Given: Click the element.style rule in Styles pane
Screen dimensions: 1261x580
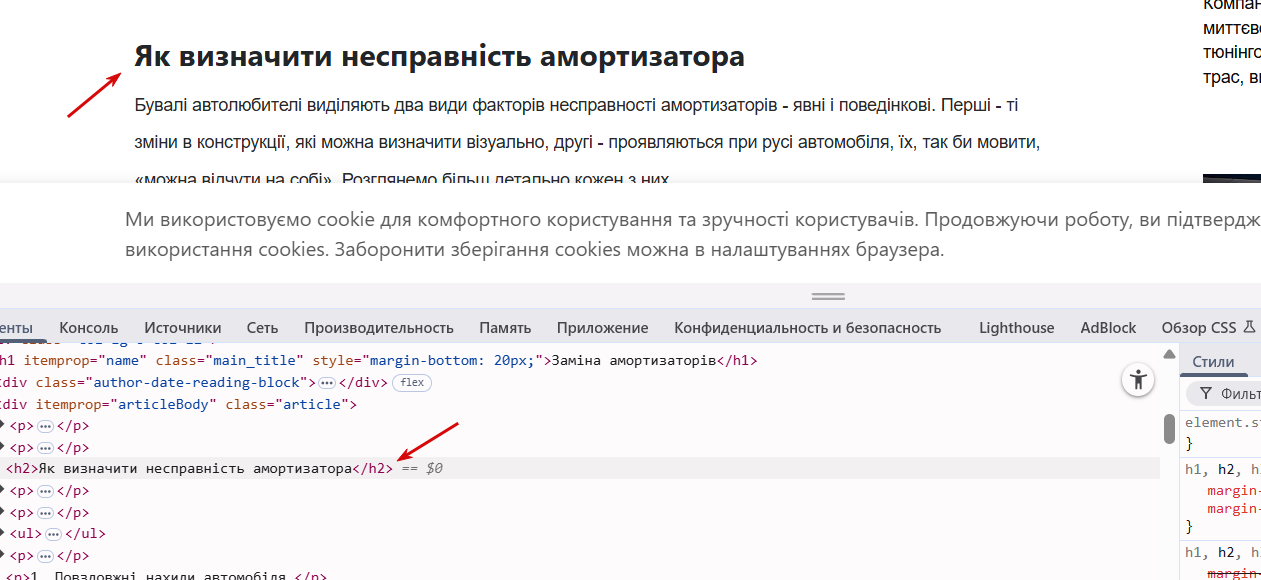Looking at the screenshot, I should click(x=1222, y=423).
